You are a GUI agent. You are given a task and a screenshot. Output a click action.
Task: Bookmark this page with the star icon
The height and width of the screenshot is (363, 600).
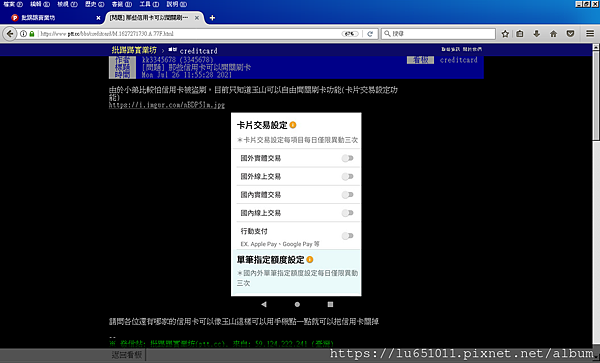(x=505, y=34)
